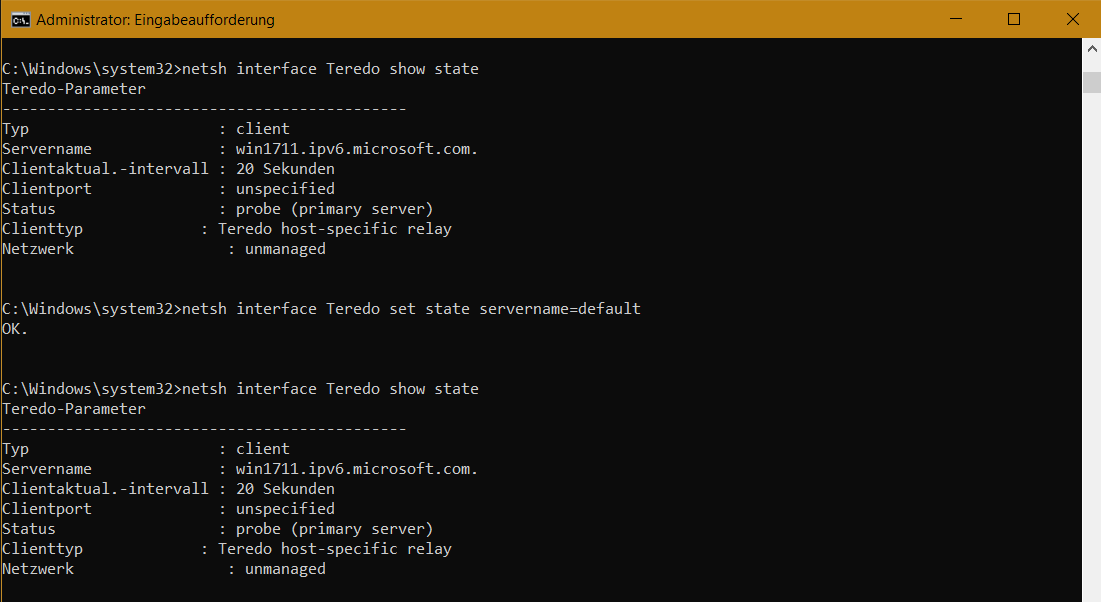Click the vertical scrollbar thumb

(1092, 81)
